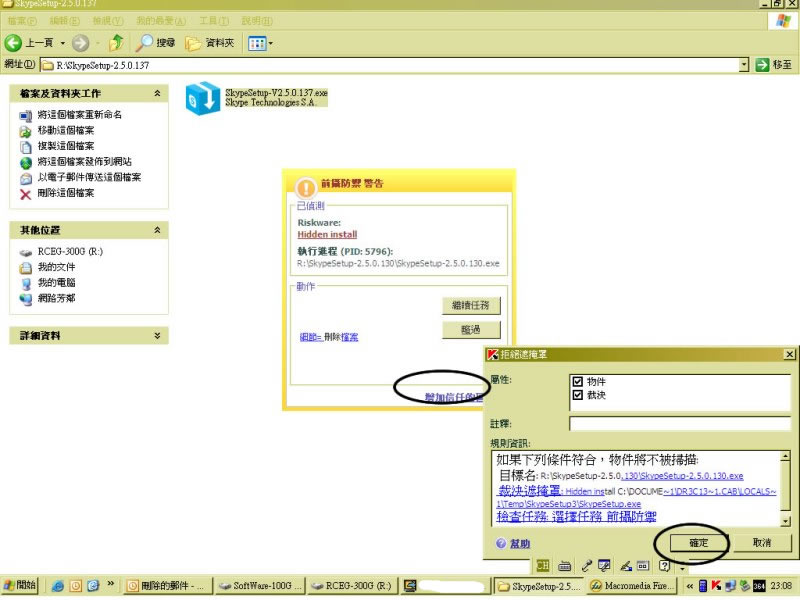
Task: Click the language bar help icon
Action: (x=664, y=565)
